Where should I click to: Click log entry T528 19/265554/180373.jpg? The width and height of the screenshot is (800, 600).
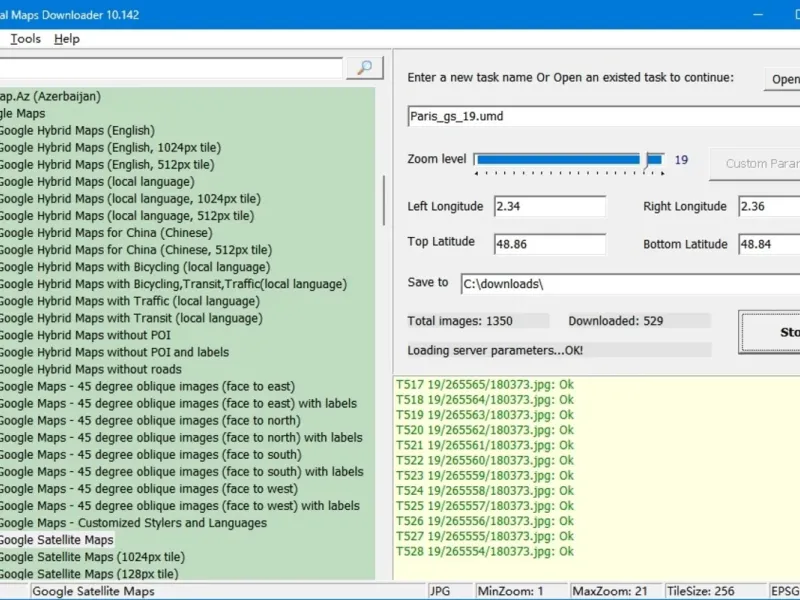(x=485, y=551)
